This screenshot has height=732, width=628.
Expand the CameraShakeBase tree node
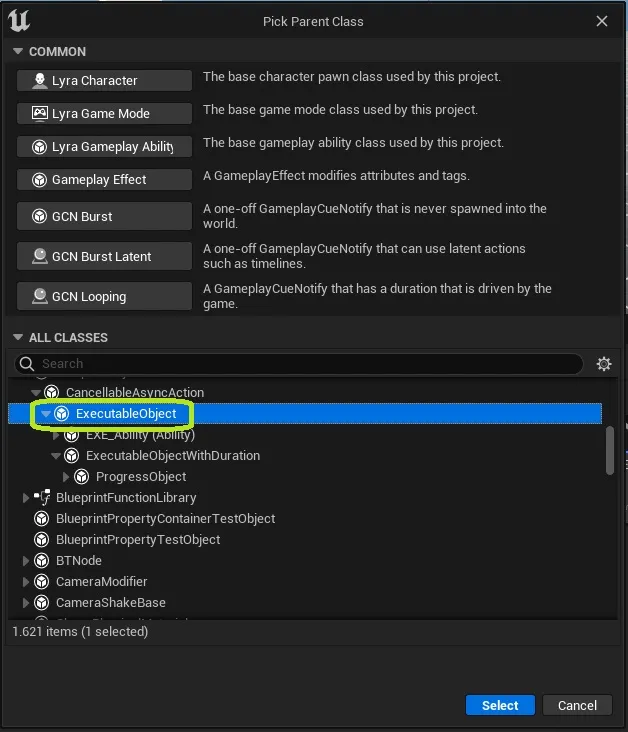[26, 603]
